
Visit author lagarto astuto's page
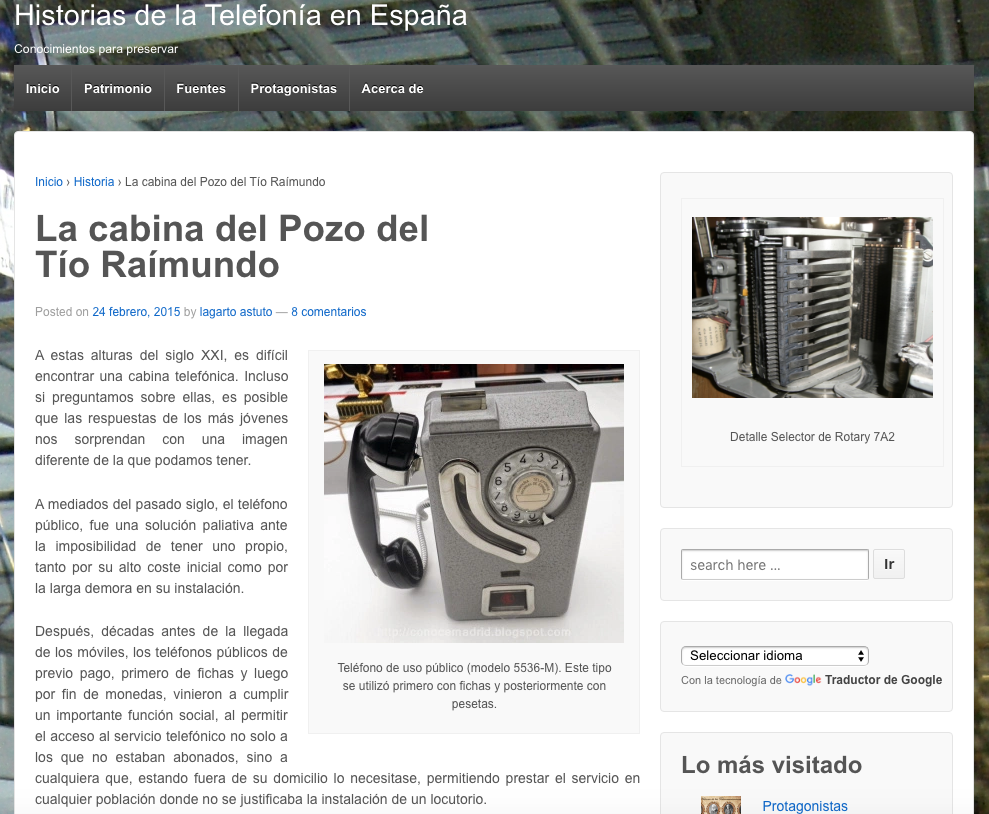click(236, 312)
